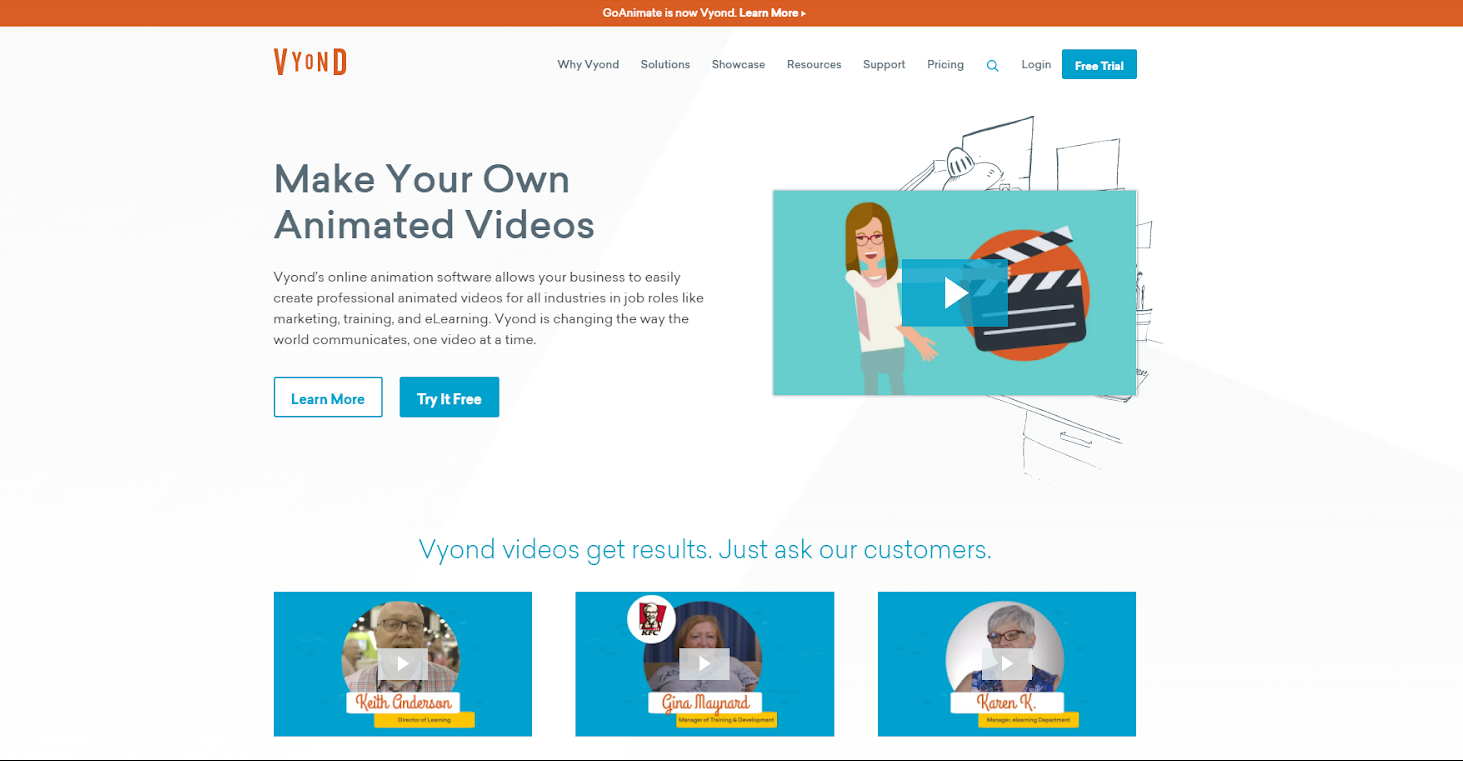The height and width of the screenshot is (761, 1463).
Task: Click the Make Your Own Animated Videos heading
Action: pos(434,201)
